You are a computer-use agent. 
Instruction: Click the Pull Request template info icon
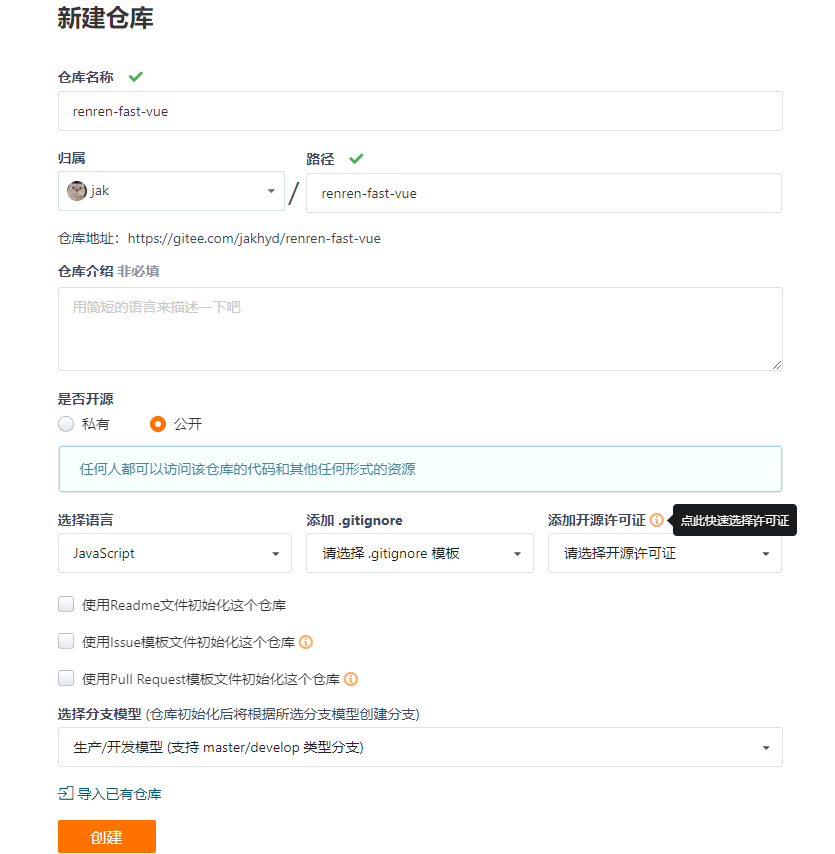(x=351, y=679)
